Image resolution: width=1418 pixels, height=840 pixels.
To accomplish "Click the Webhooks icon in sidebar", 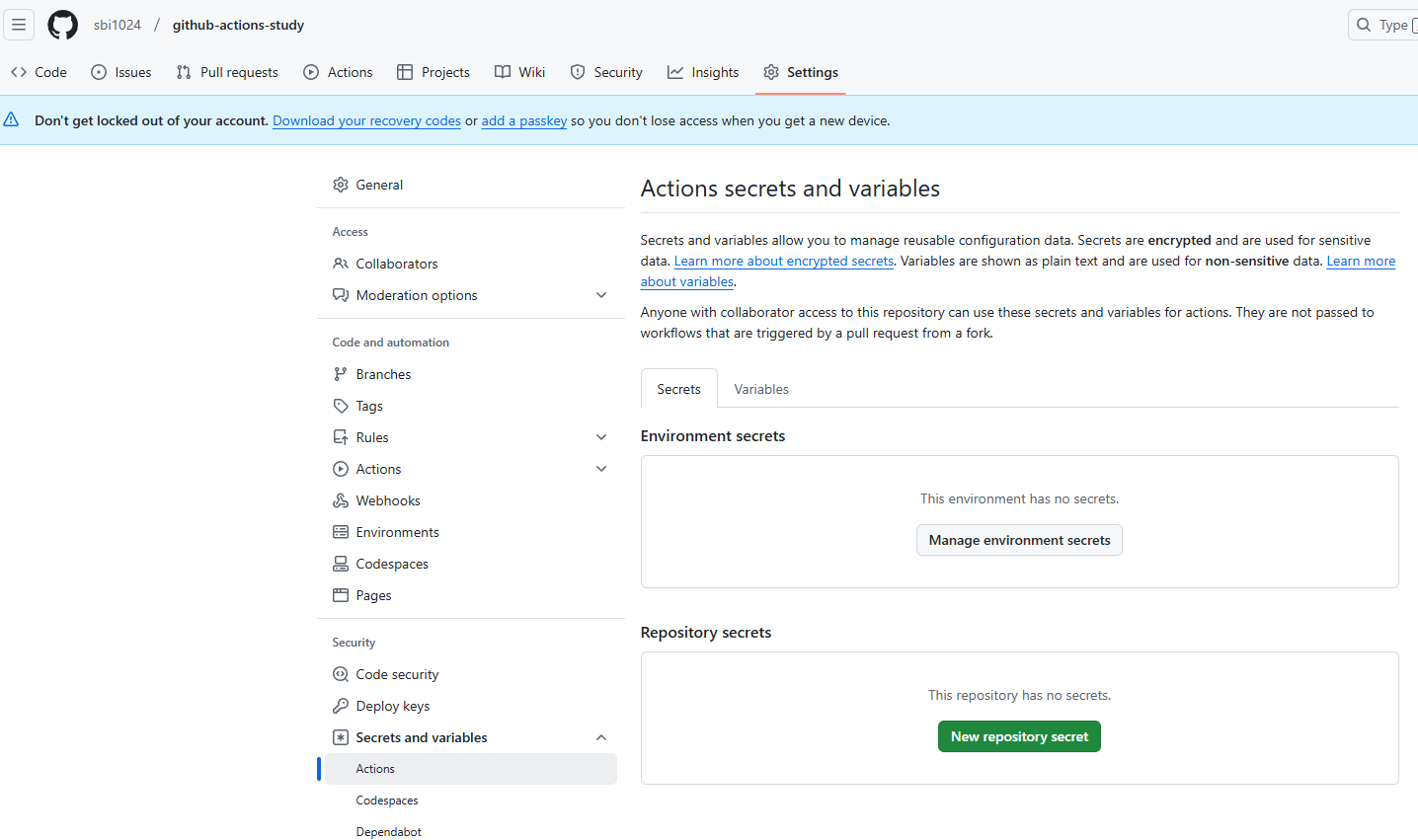I will click(341, 500).
